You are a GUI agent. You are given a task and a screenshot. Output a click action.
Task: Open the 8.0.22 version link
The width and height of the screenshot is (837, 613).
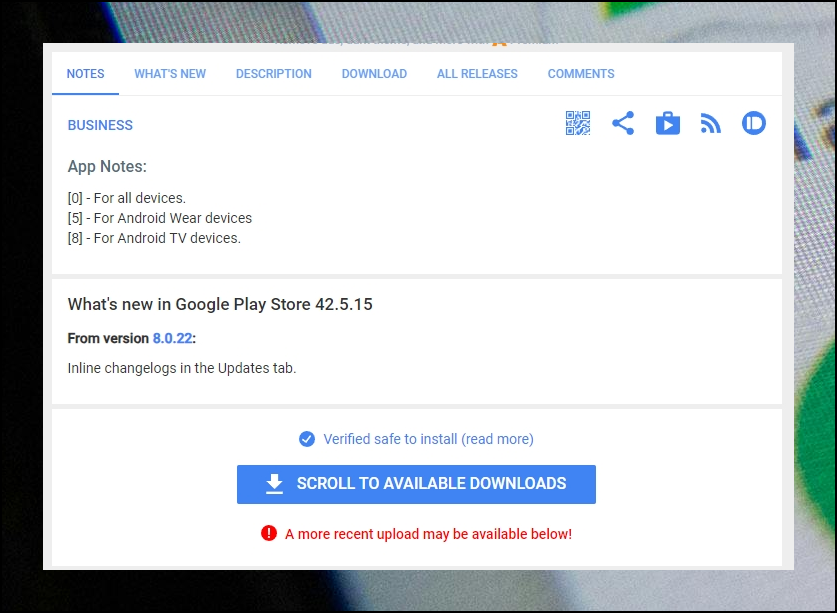[x=172, y=339]
